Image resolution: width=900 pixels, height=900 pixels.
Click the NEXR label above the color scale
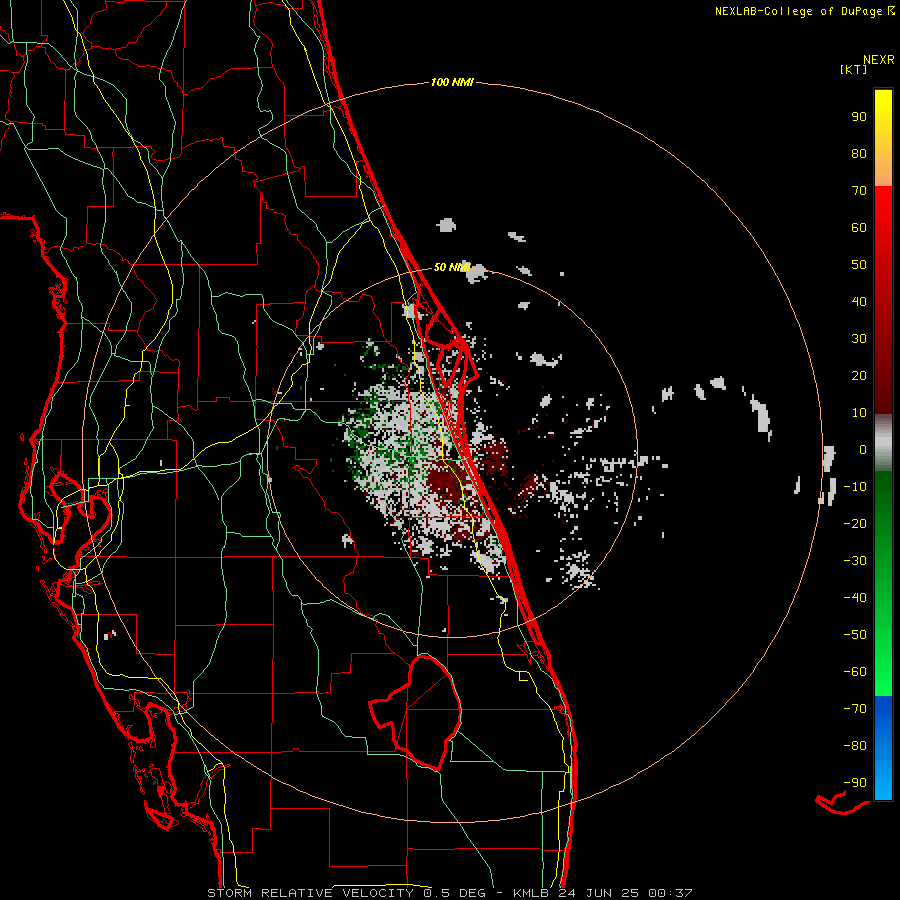(x=879, y=60)
